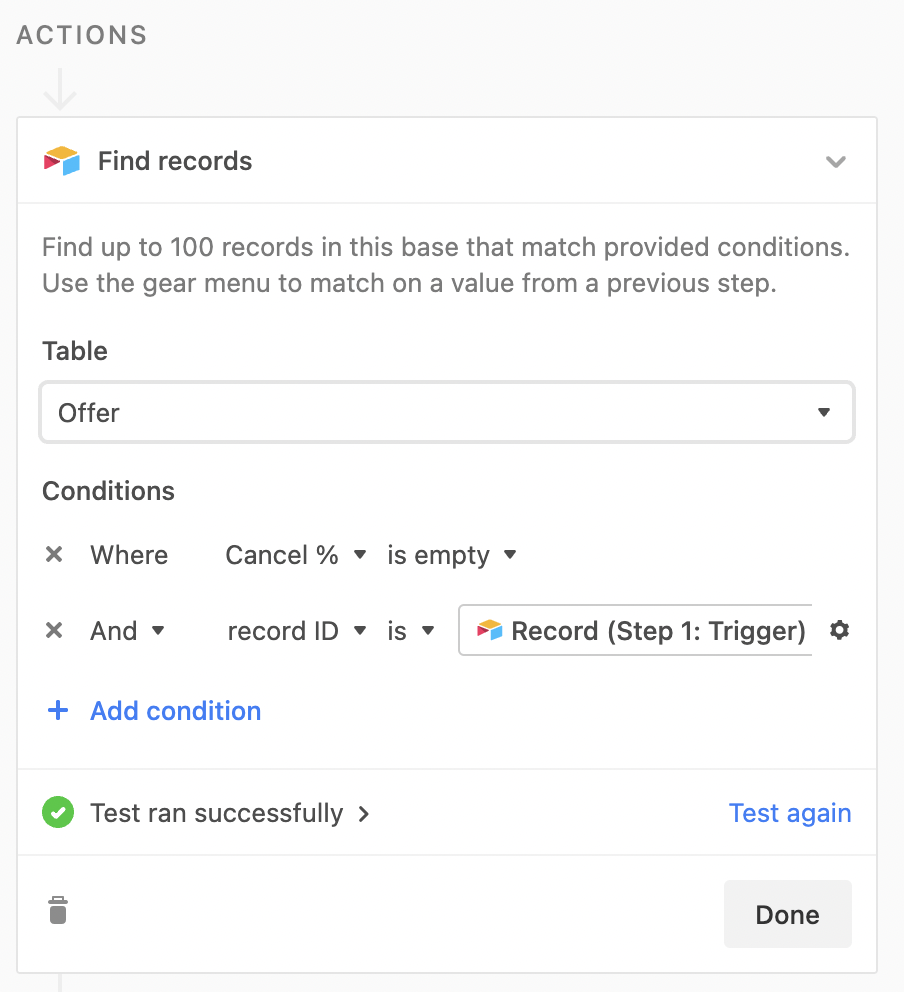Click the Airtable icon in Record token

(x=489, y=630)
